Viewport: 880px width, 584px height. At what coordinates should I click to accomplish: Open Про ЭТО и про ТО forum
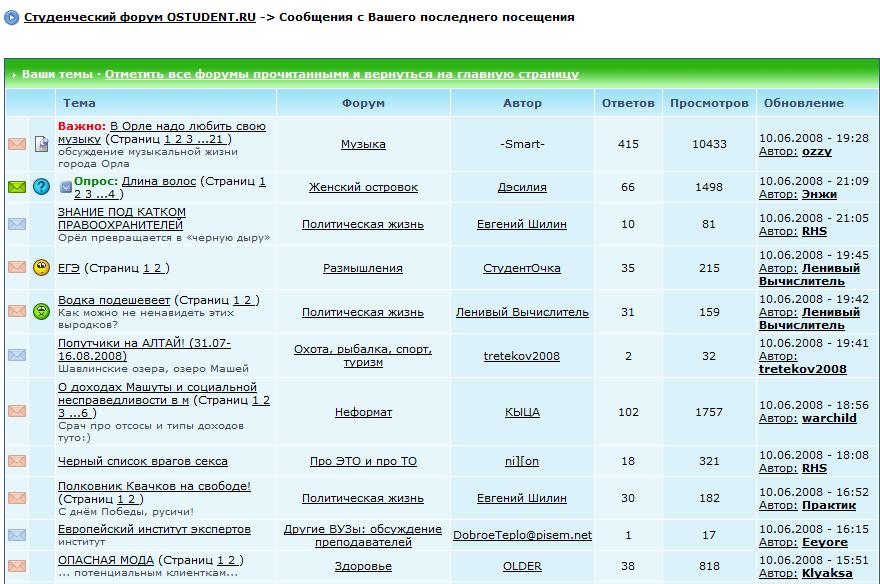click(363, 461)
